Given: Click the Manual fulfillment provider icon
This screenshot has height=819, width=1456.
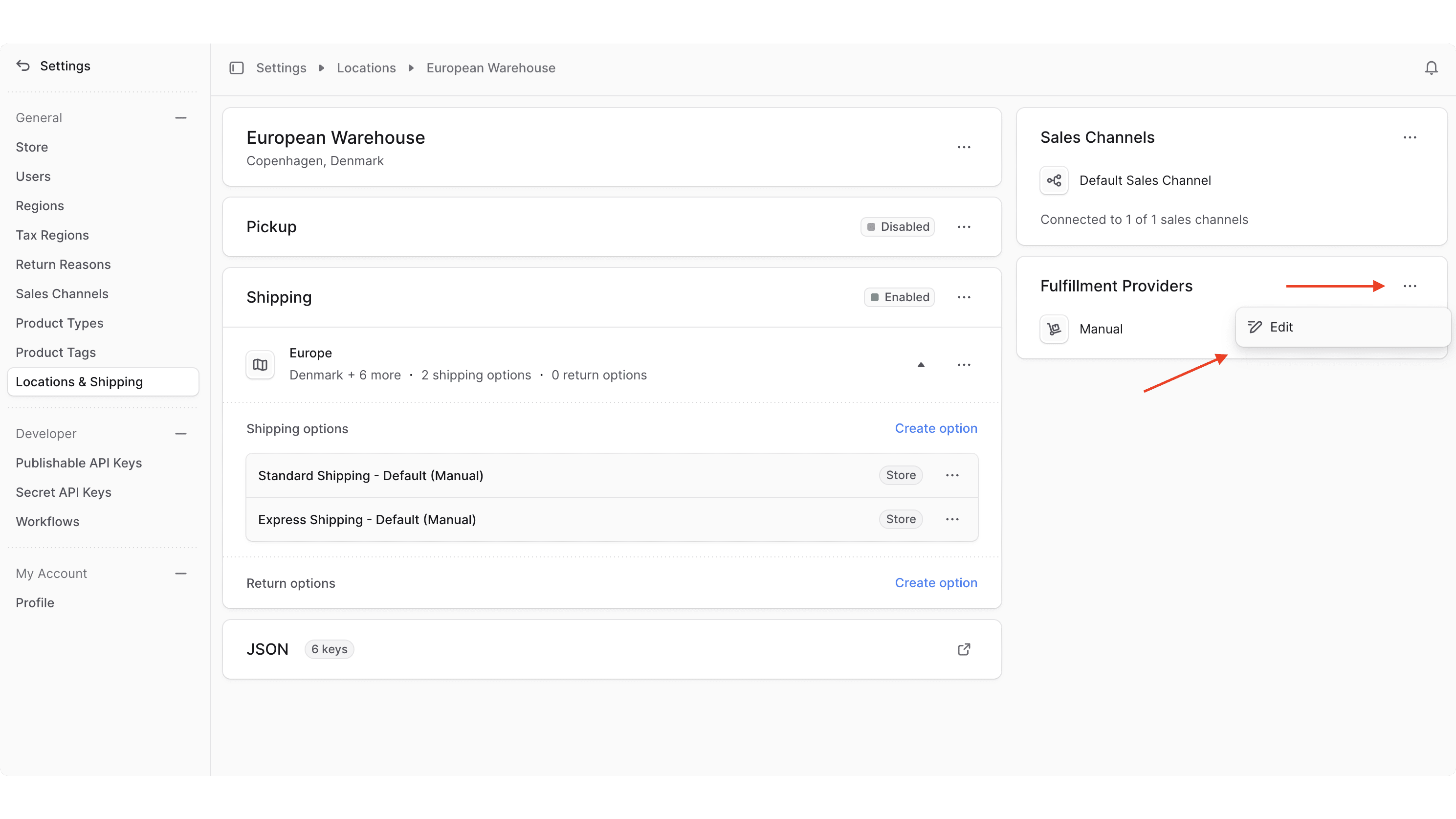Looking at the screenshot, I should tap(1054, 329).
